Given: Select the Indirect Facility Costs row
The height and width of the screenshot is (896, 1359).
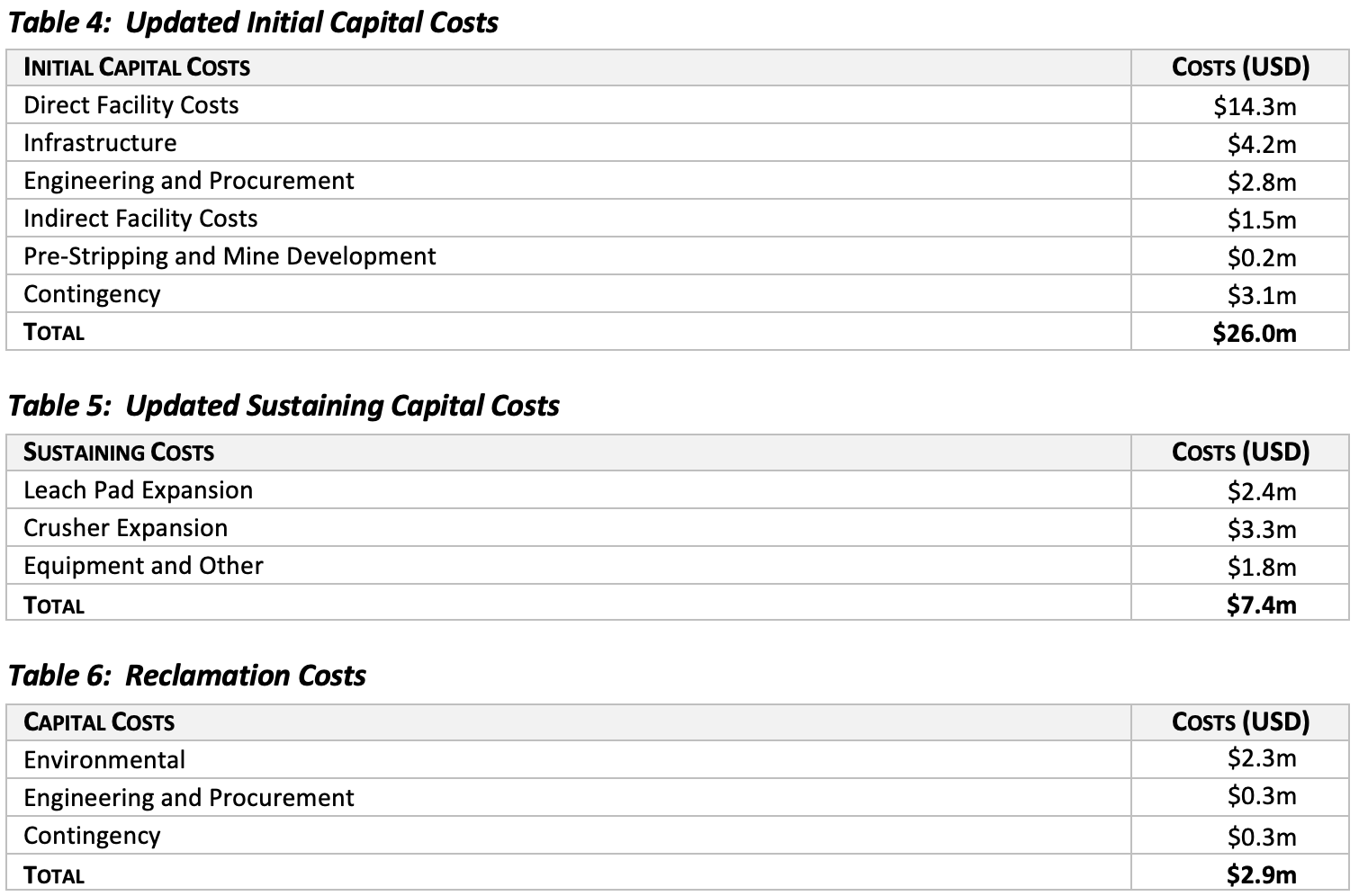Looking at the screenshot, I should [677, 219].
